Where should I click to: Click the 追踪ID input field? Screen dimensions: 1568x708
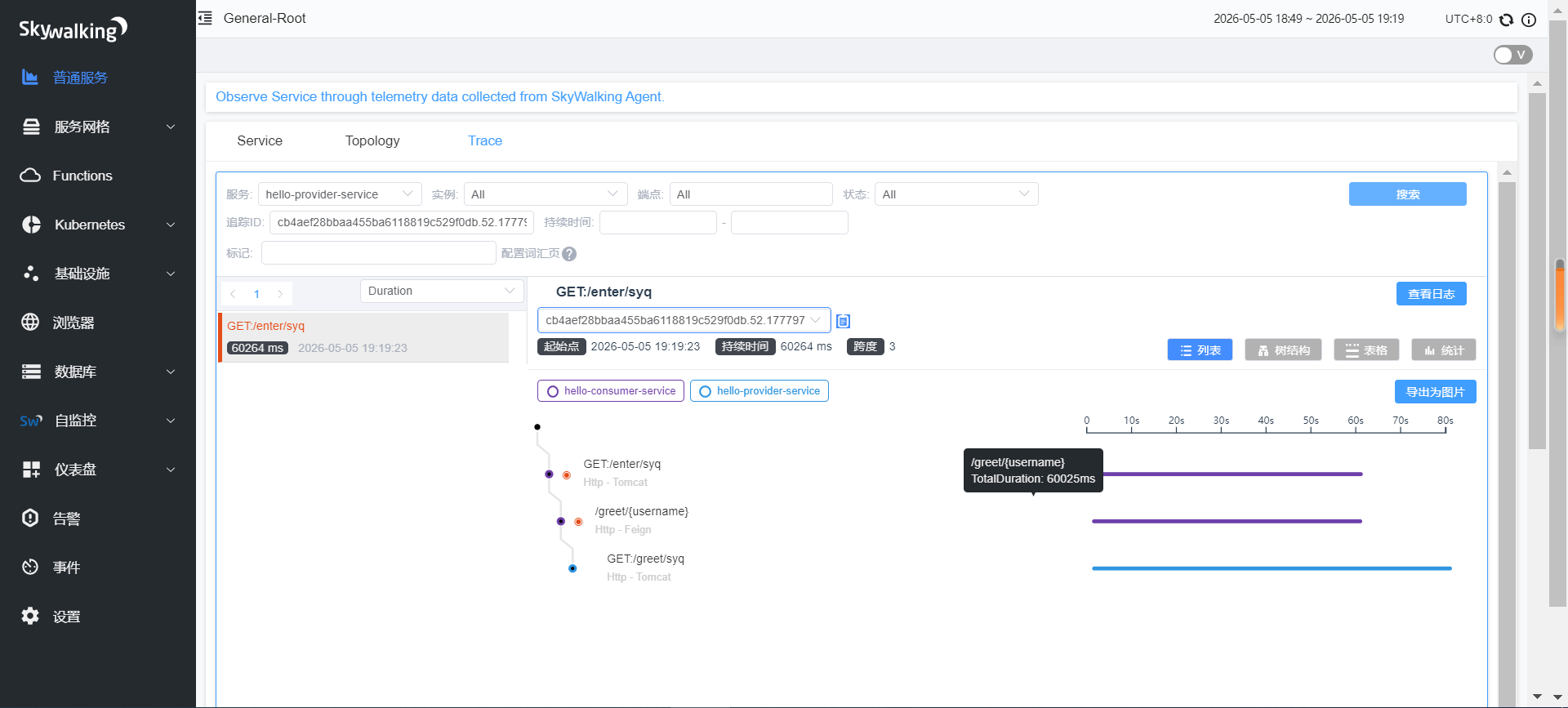coord(402,222)
